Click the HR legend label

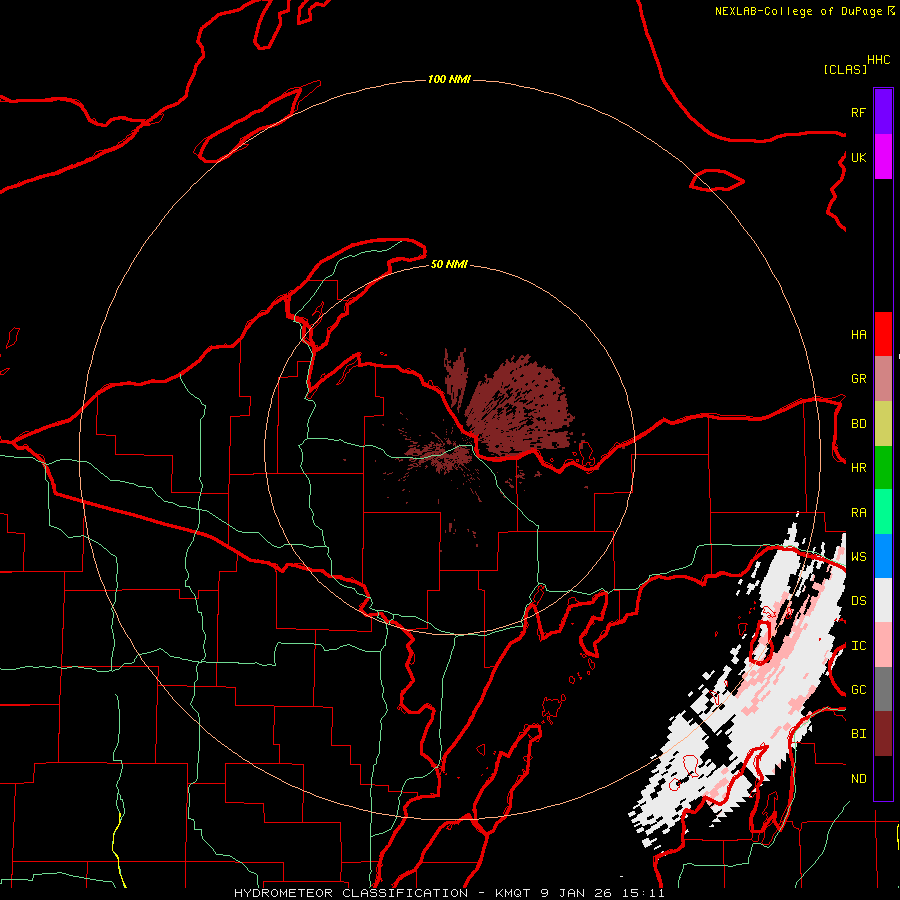click(858, 468)
